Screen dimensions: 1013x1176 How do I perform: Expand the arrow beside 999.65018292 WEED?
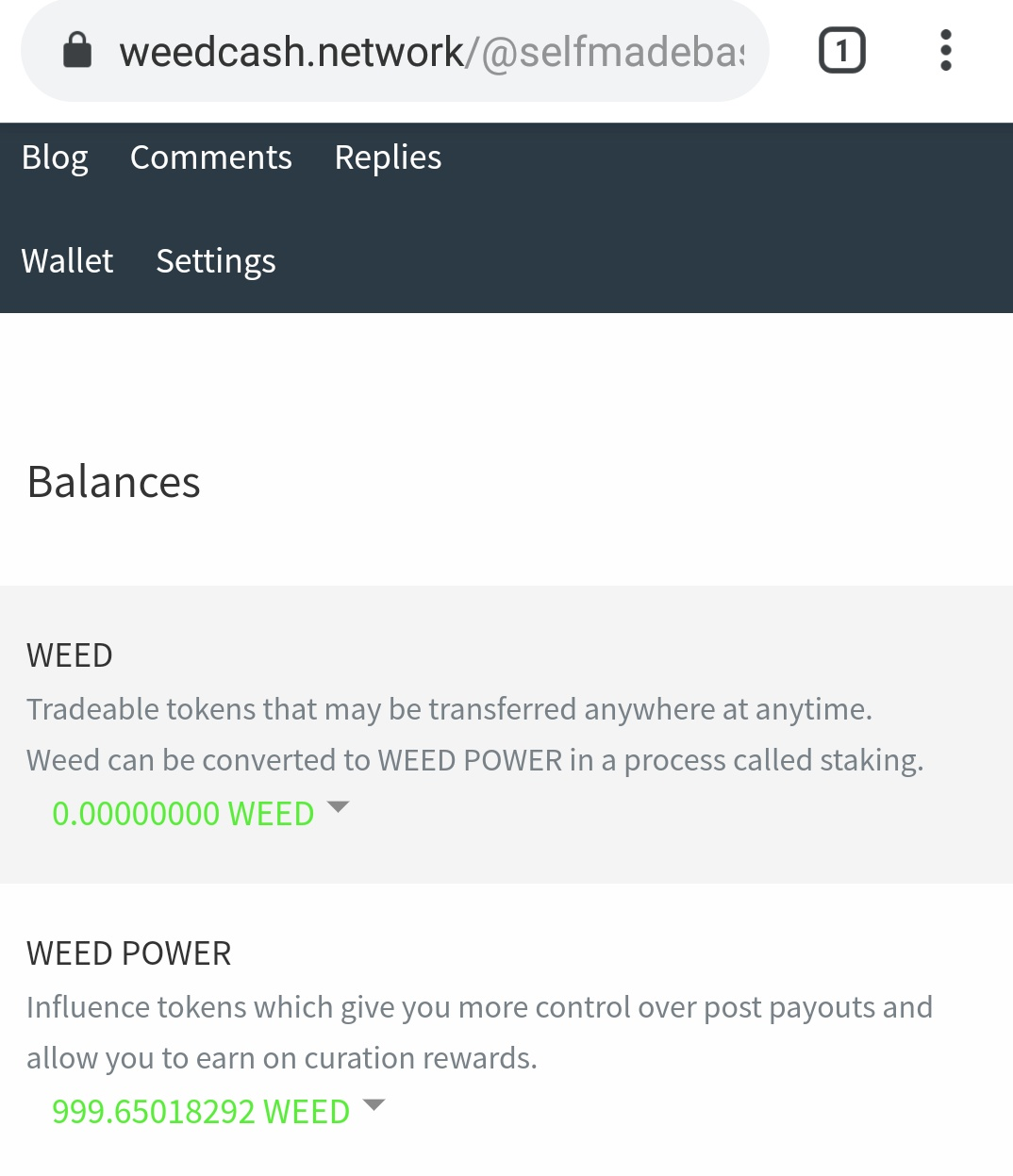click(374, 1105)
